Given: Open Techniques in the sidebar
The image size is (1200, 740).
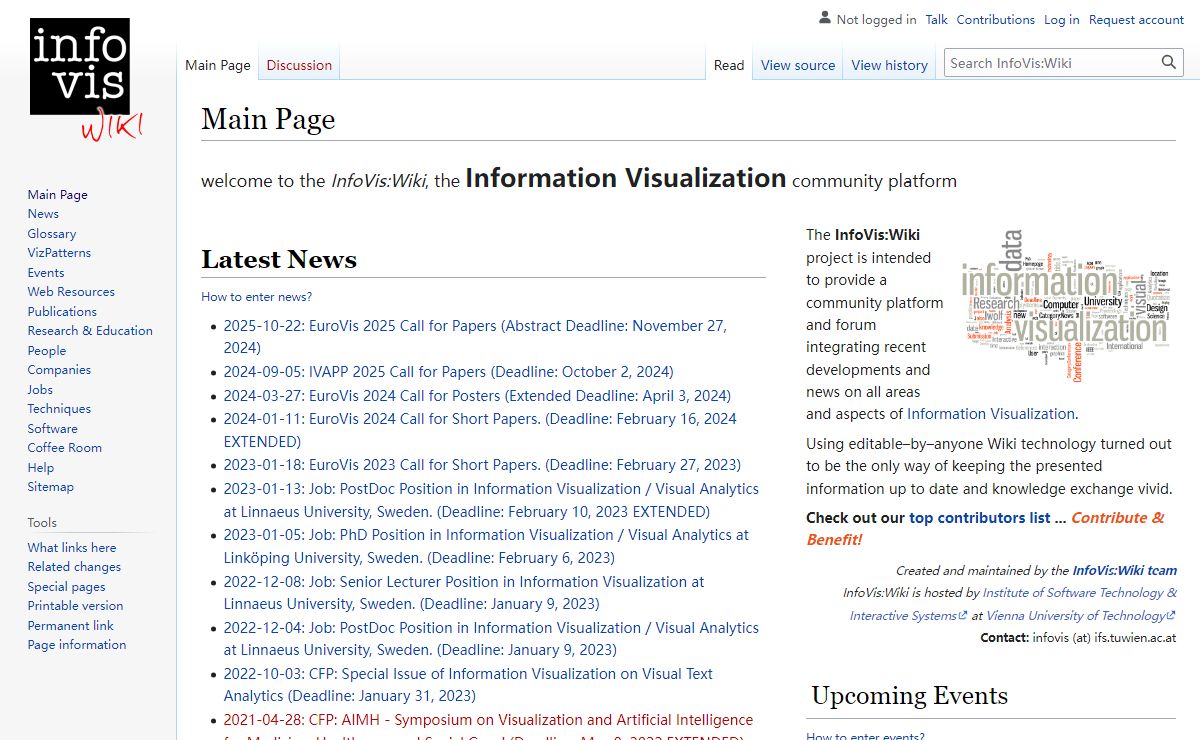Looking at the screenshot, I should click(x=59, y=409).
